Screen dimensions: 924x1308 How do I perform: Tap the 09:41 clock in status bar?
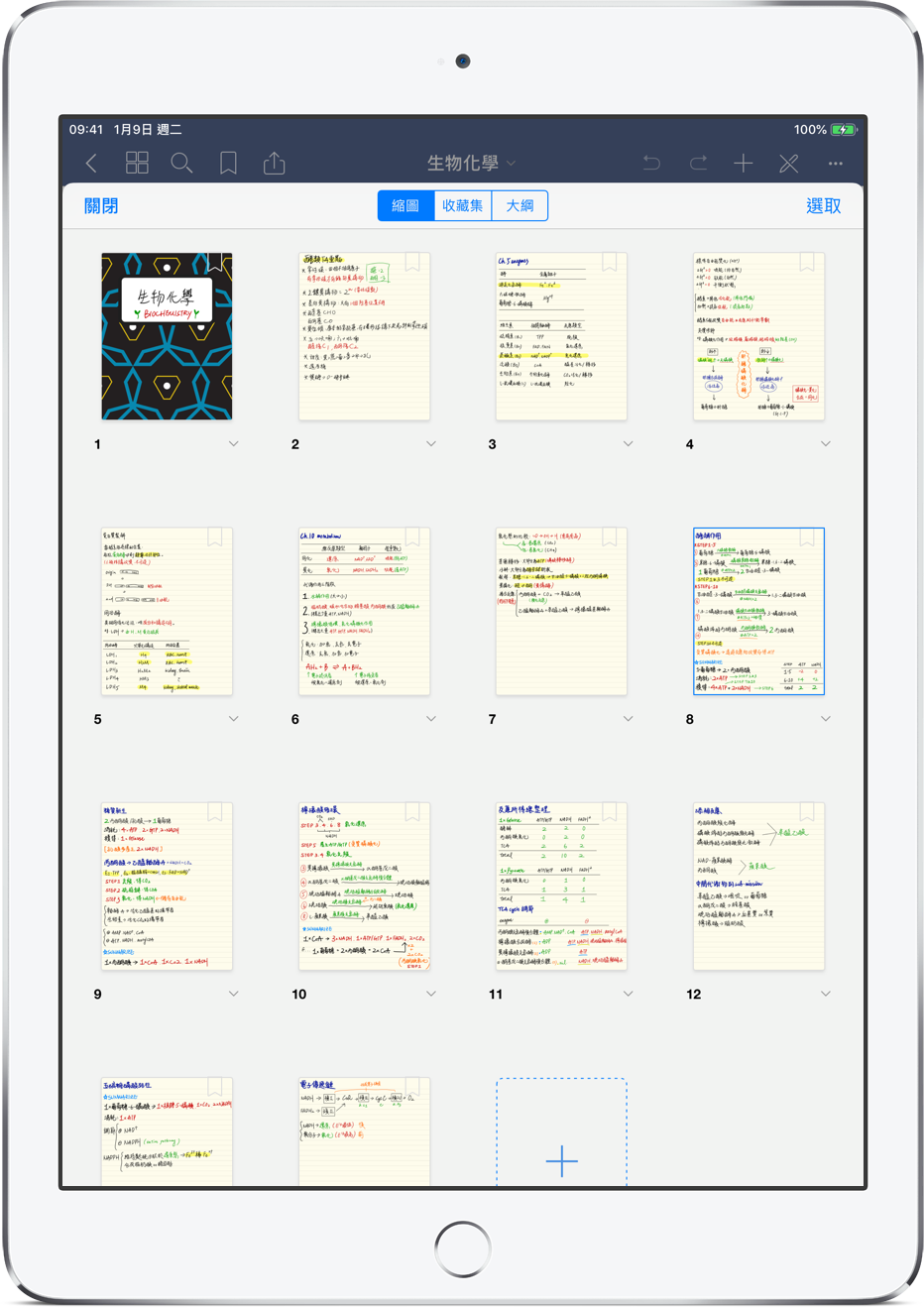click(86, 130)
